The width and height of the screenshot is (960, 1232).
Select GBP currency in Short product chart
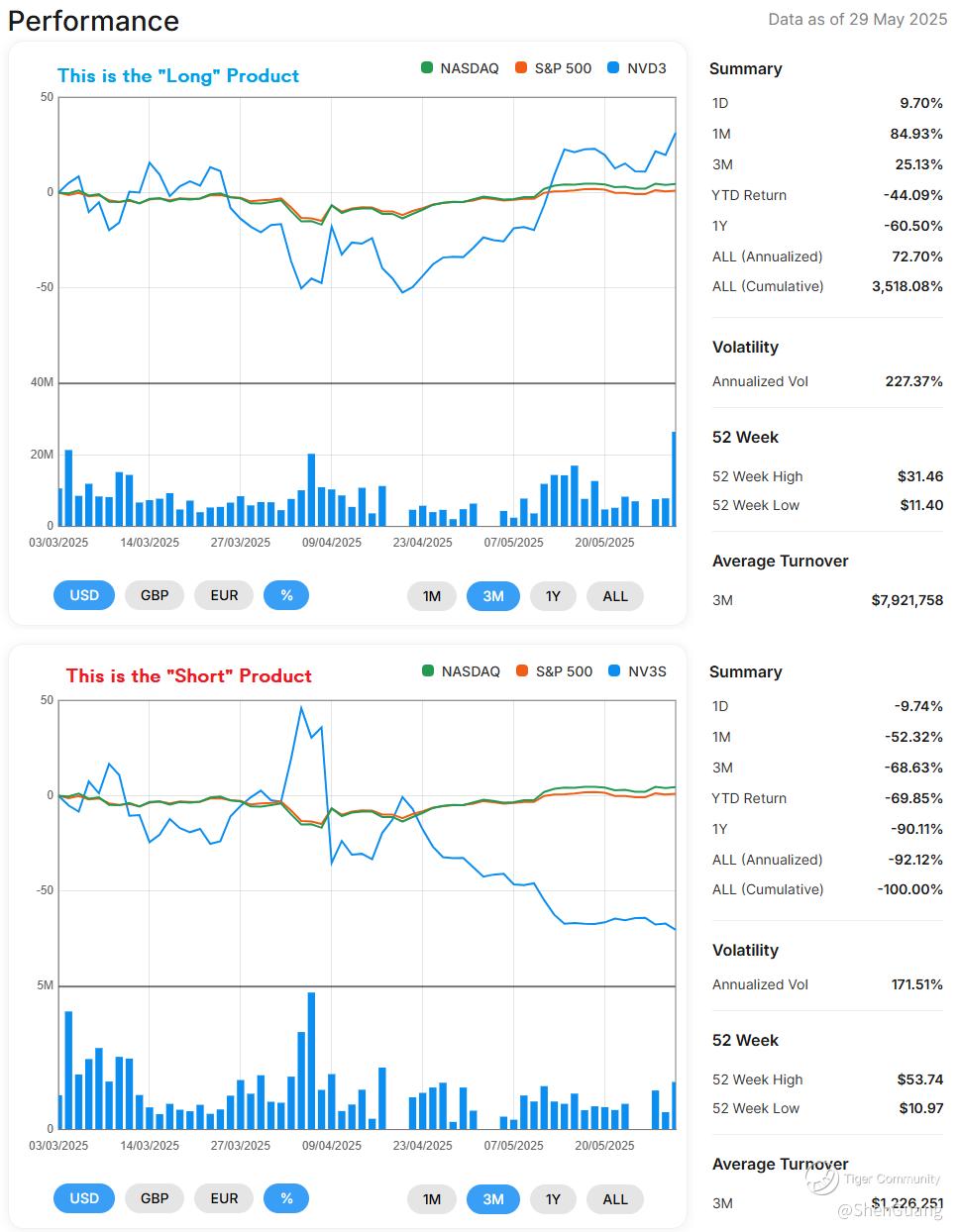coord(155,1198)
